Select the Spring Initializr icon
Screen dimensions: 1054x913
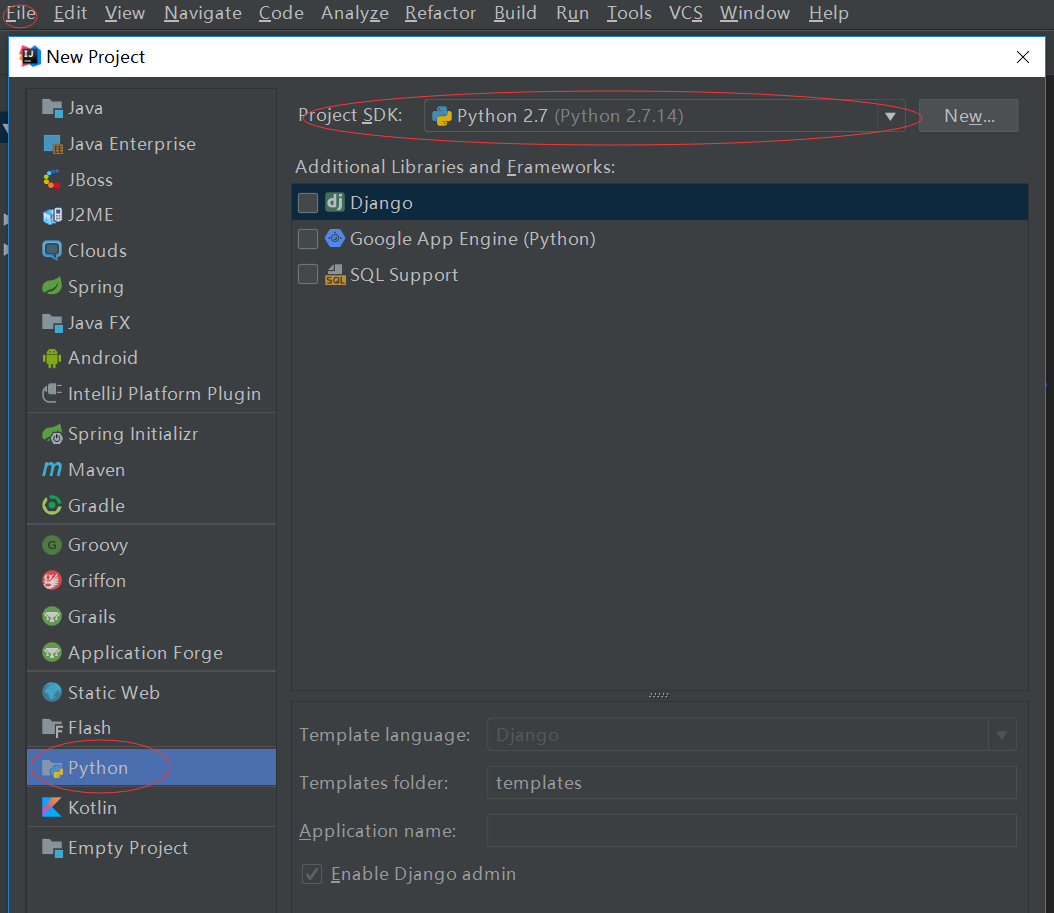pos(52,434)
